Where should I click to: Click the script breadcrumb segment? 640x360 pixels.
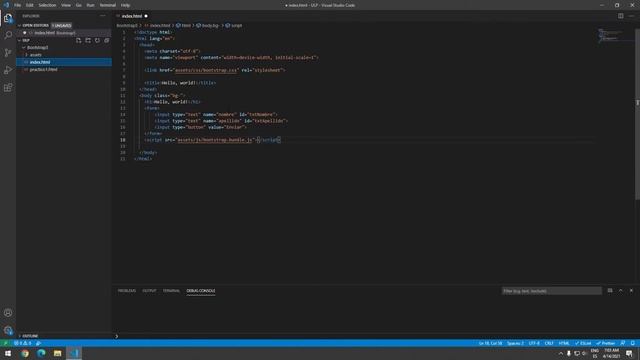coord(234,25)
